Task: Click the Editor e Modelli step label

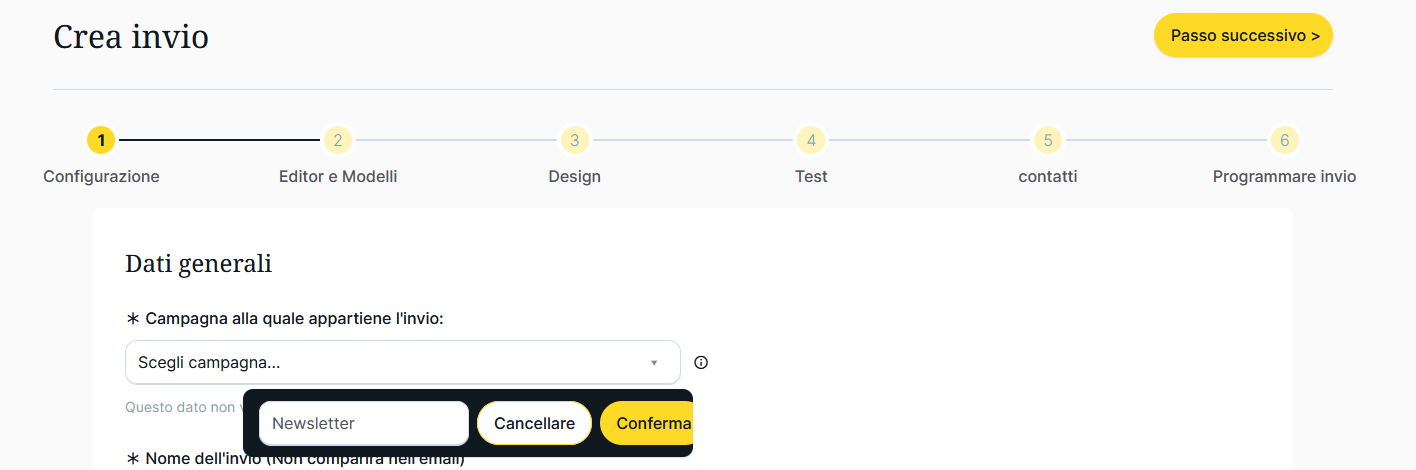Action: 338,176
